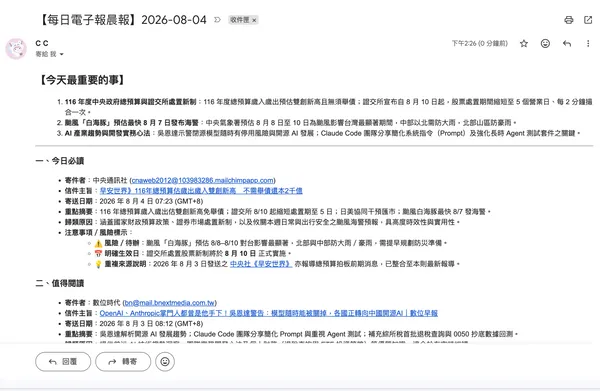Click the 寄送日期 2026 年 8 月 4 日 07:23 line
The height and width of the screenshot is (391, 600).
point(134,201)
